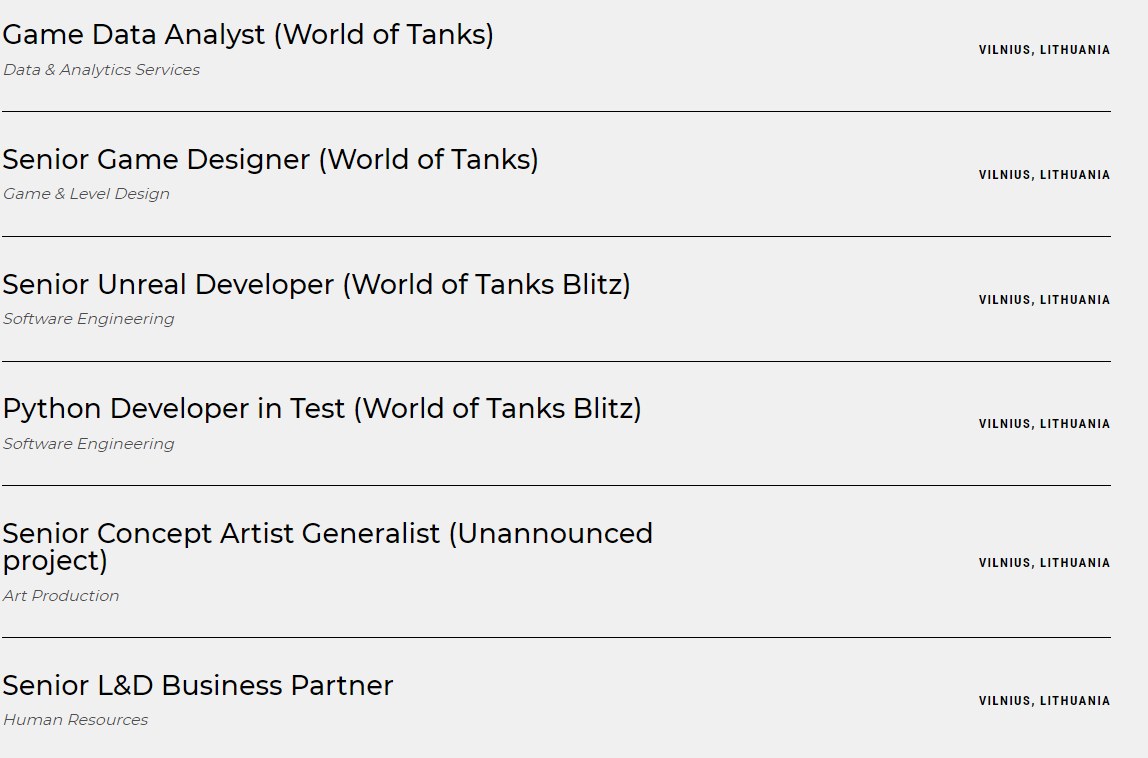1148x758 pixels.
Task: Click Software Engineering under Senior Unreal Developer
Action: [x=89, y=319]
